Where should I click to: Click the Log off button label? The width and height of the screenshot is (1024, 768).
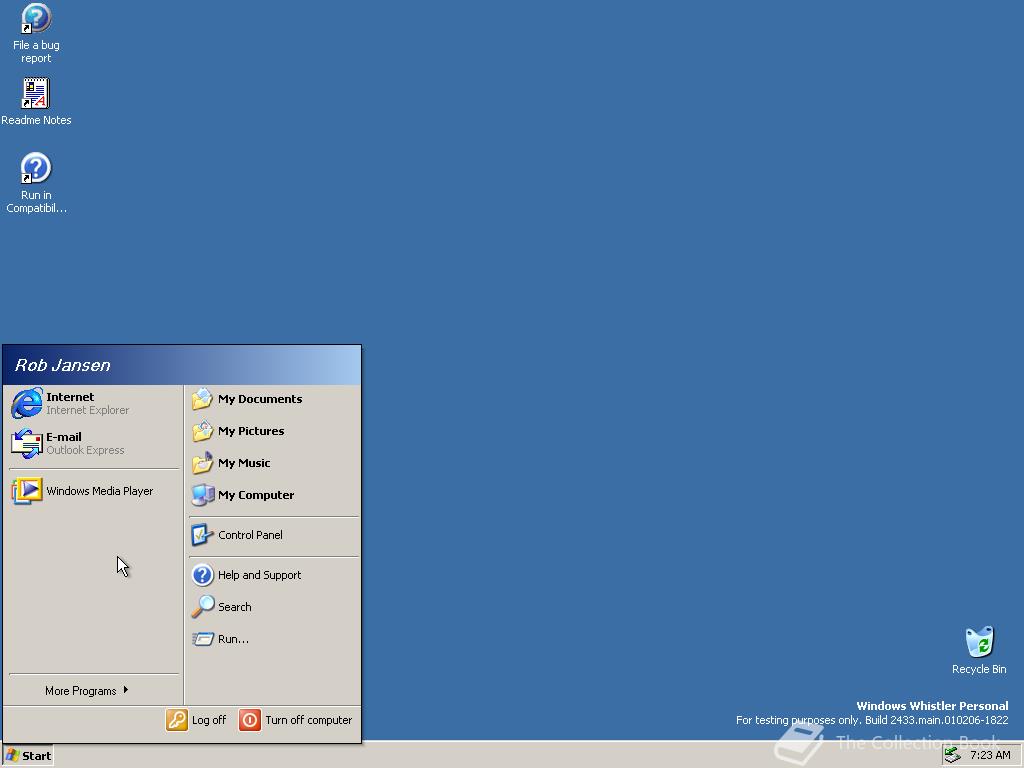209,720
